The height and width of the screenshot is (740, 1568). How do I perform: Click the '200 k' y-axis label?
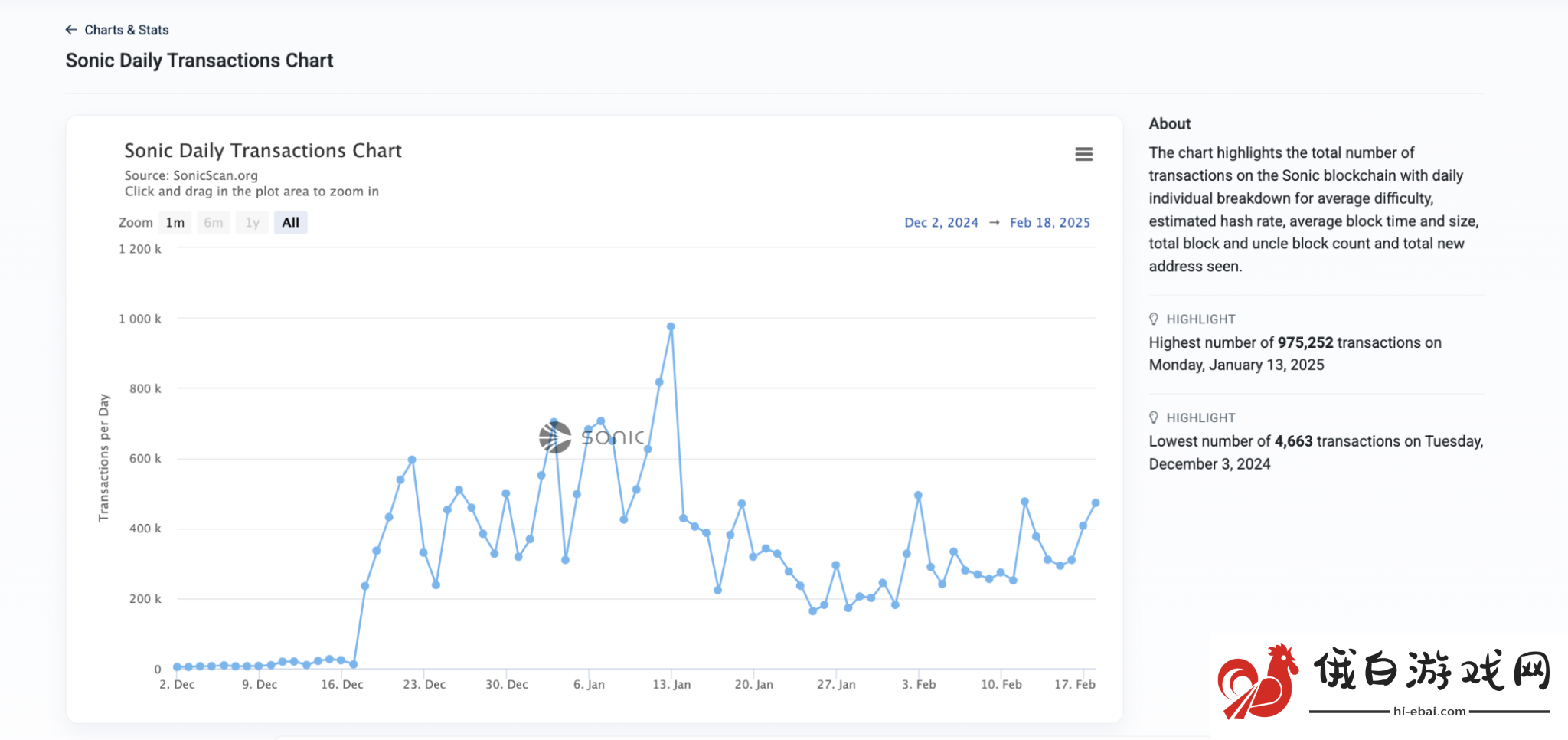click(x=145, y=599)
